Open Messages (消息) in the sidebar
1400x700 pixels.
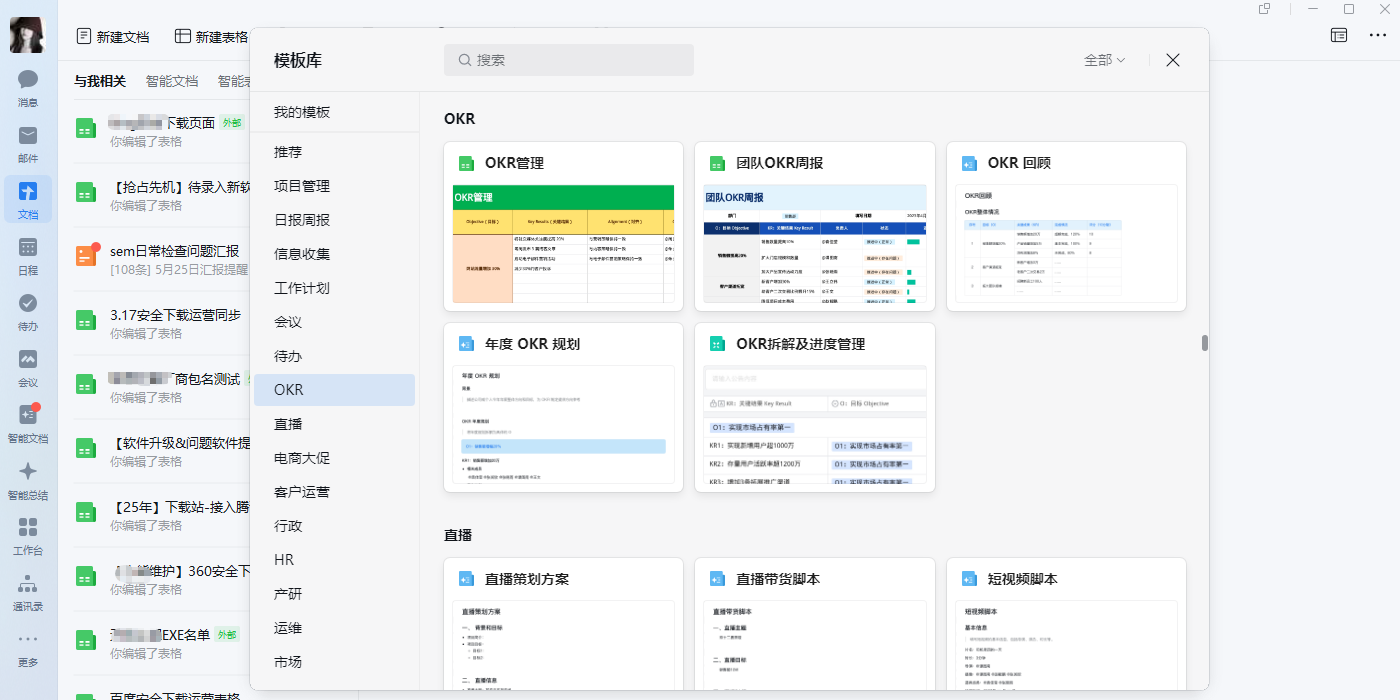click(28, 88)
